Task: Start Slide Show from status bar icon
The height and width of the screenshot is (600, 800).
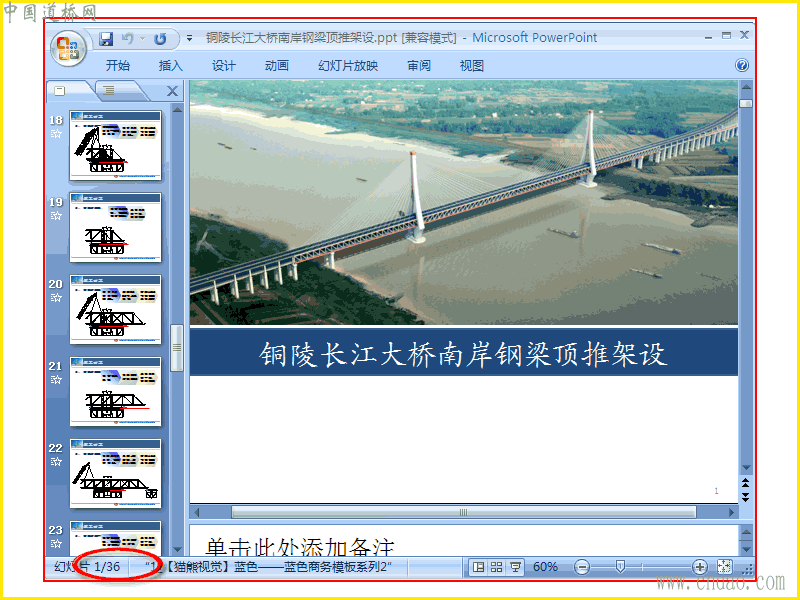Action: pos(515,567)
